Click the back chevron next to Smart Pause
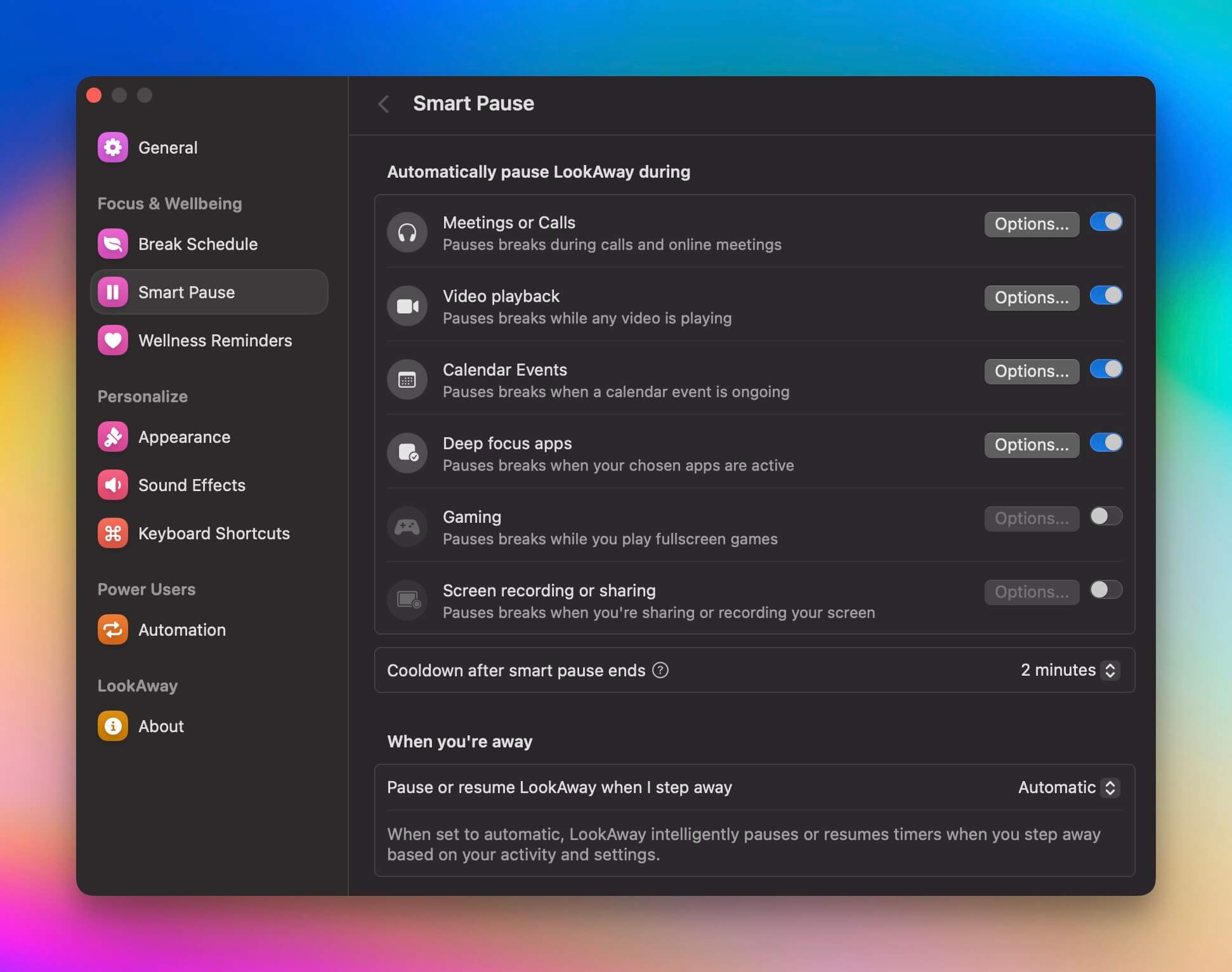This screenshot has height=972, width=1232. (x=384, y=103)
